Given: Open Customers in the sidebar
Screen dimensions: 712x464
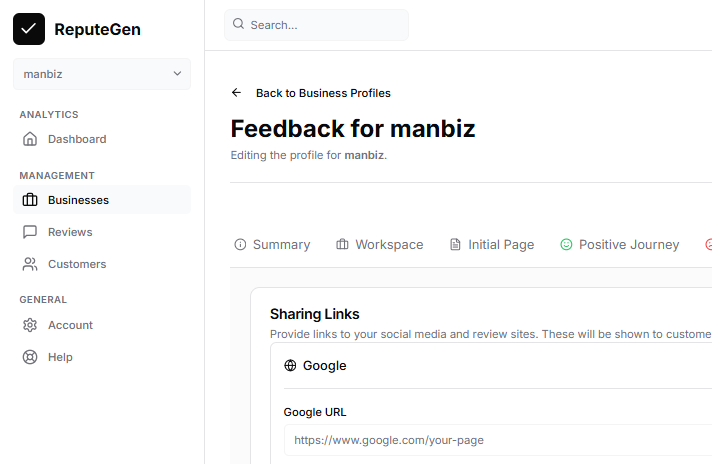Looking at the screenshot, I should pyautogui.click(x=77, y=264).
